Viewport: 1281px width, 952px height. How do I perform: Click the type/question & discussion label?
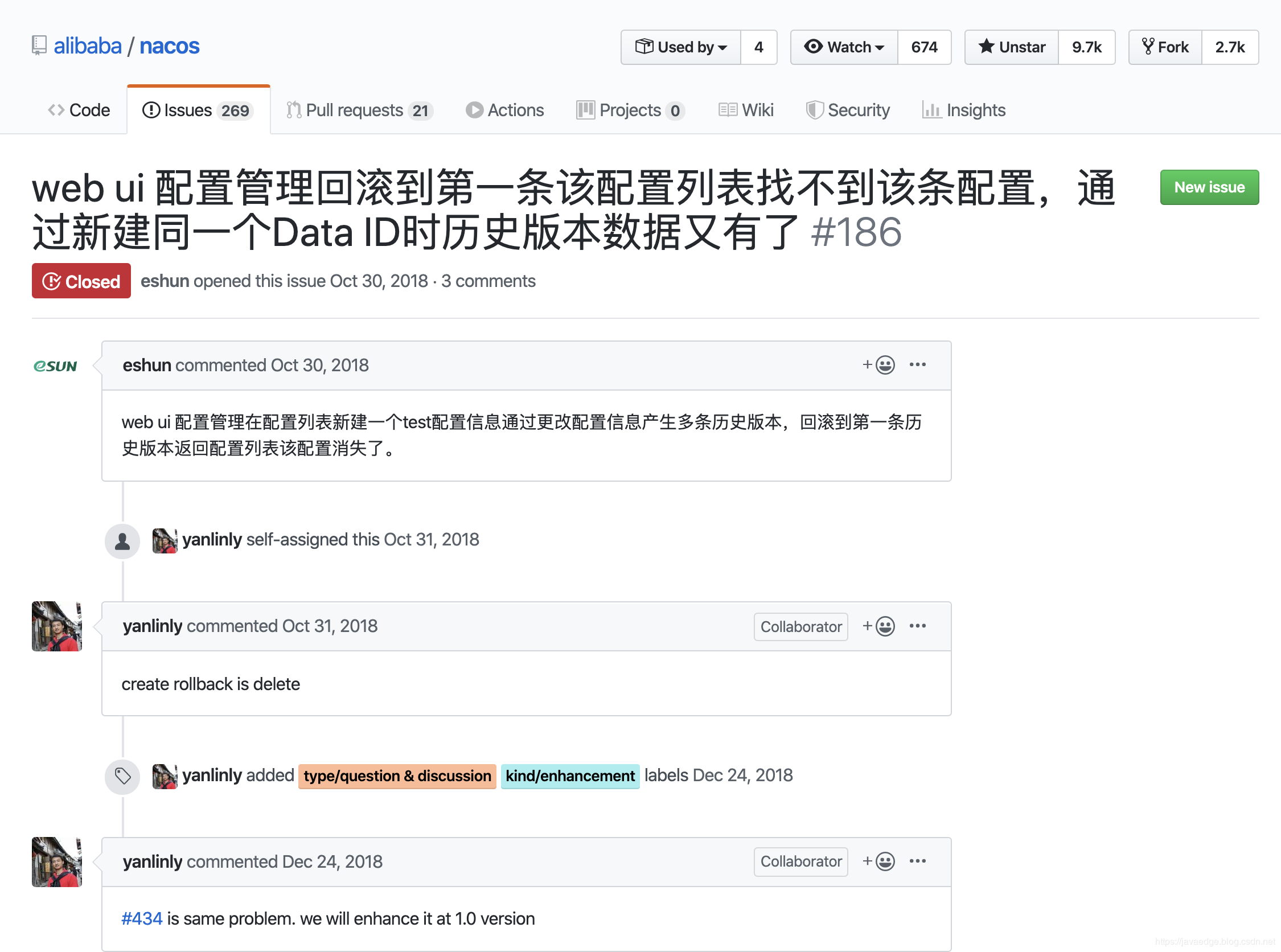tap(397, 775)
